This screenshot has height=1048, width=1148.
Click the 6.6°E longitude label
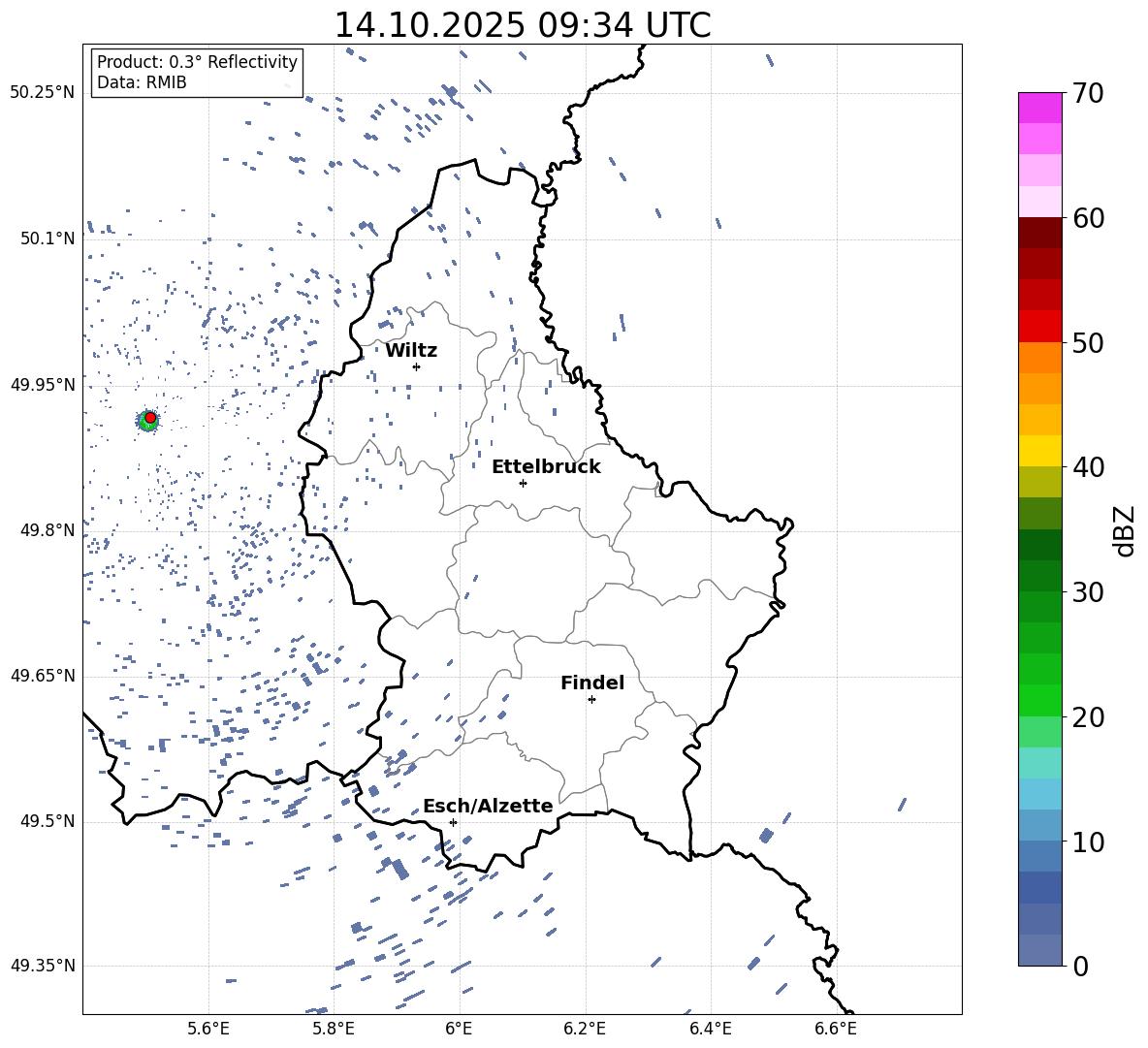click(836, 1029)
